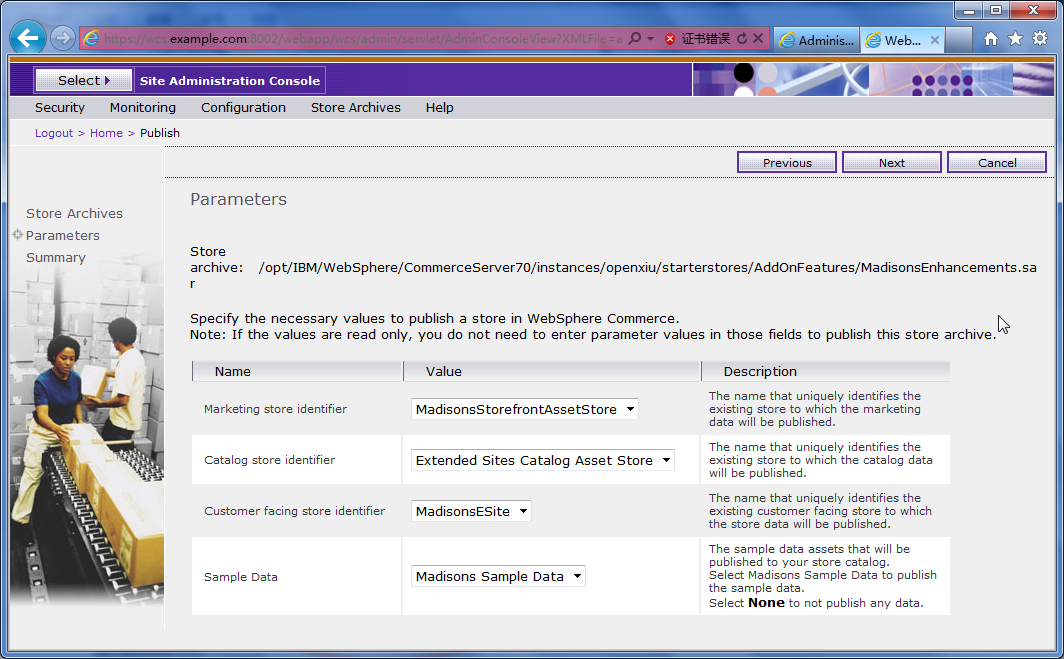Click the Internet Explorer page icon in address bar
The image size is (1064, 659).
(x=91, y=39)
